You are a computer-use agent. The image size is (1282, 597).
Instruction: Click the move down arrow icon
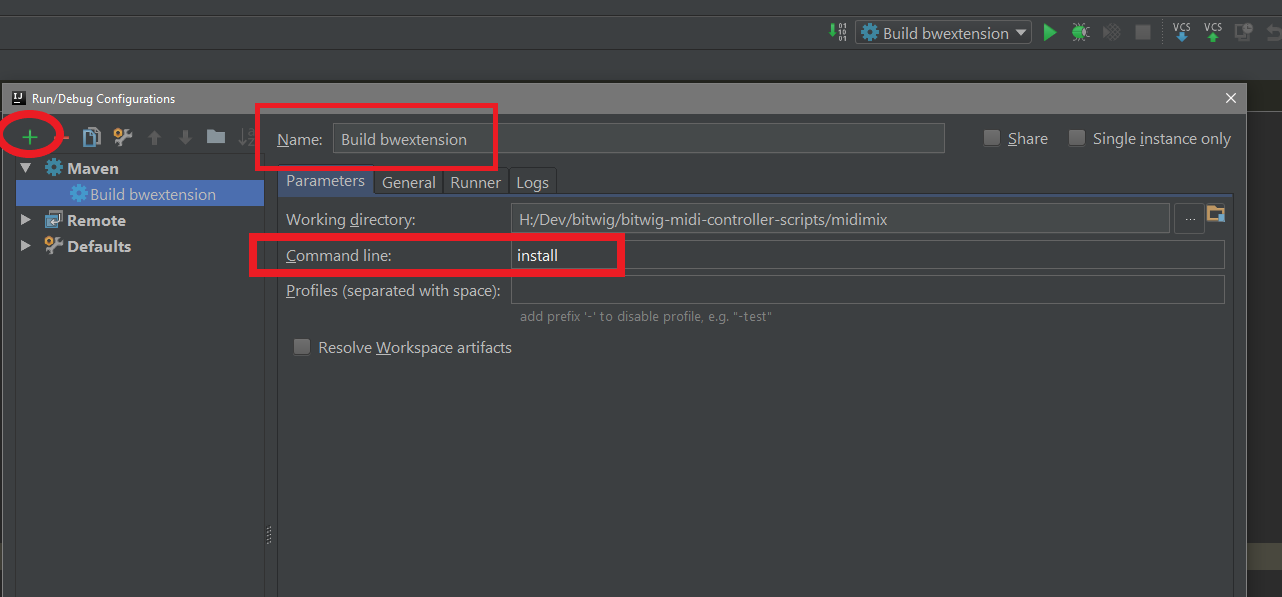(185, 137)
